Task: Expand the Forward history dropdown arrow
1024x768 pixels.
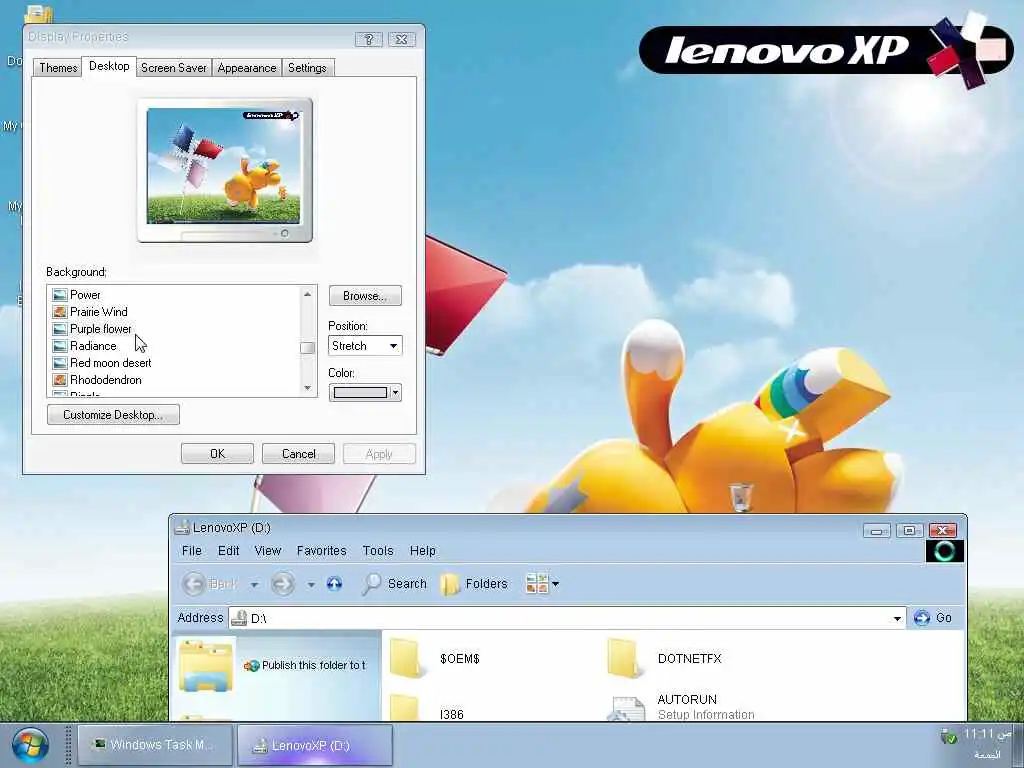Action: 312,584
